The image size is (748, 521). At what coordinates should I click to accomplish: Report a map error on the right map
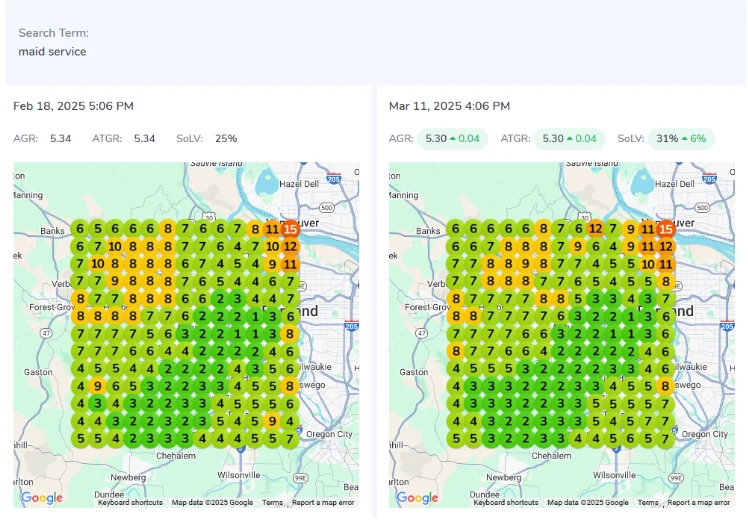click(x=698, y=503)
